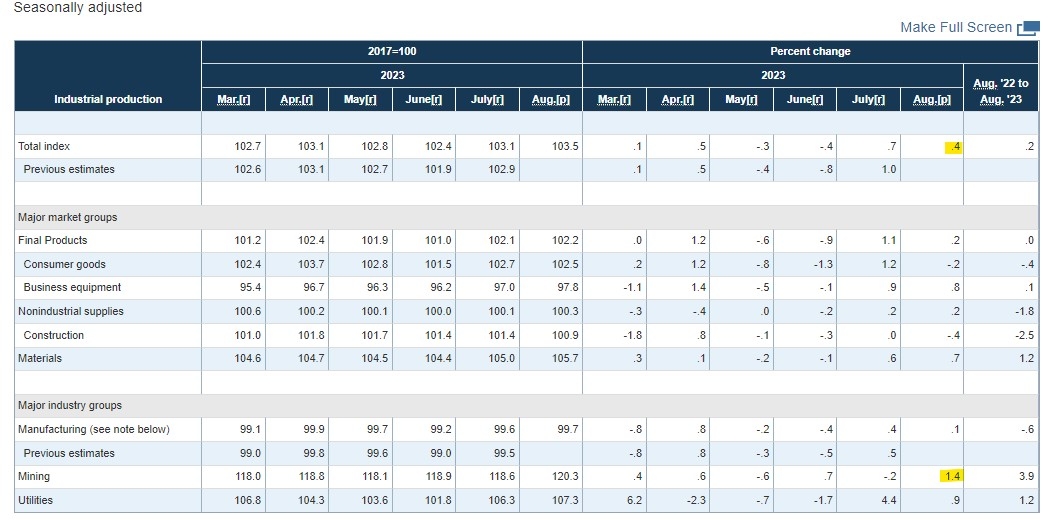Image resolution: width=1050 pixels, height=520 pixels.
Task: Click the Manufacturing (see note below) row label
Action: click(x=94, y=429)
